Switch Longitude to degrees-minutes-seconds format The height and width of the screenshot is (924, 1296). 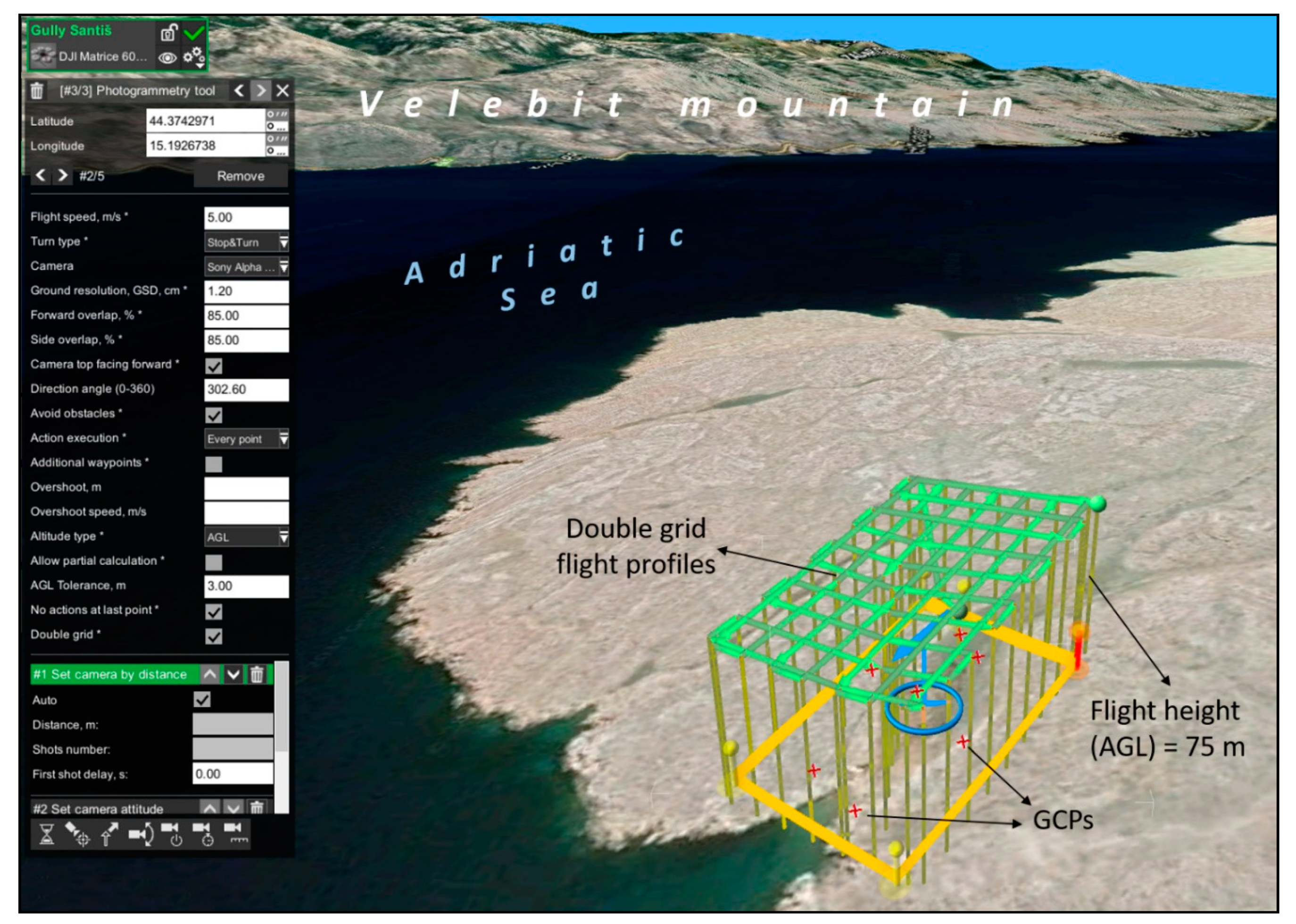point(277,140)
